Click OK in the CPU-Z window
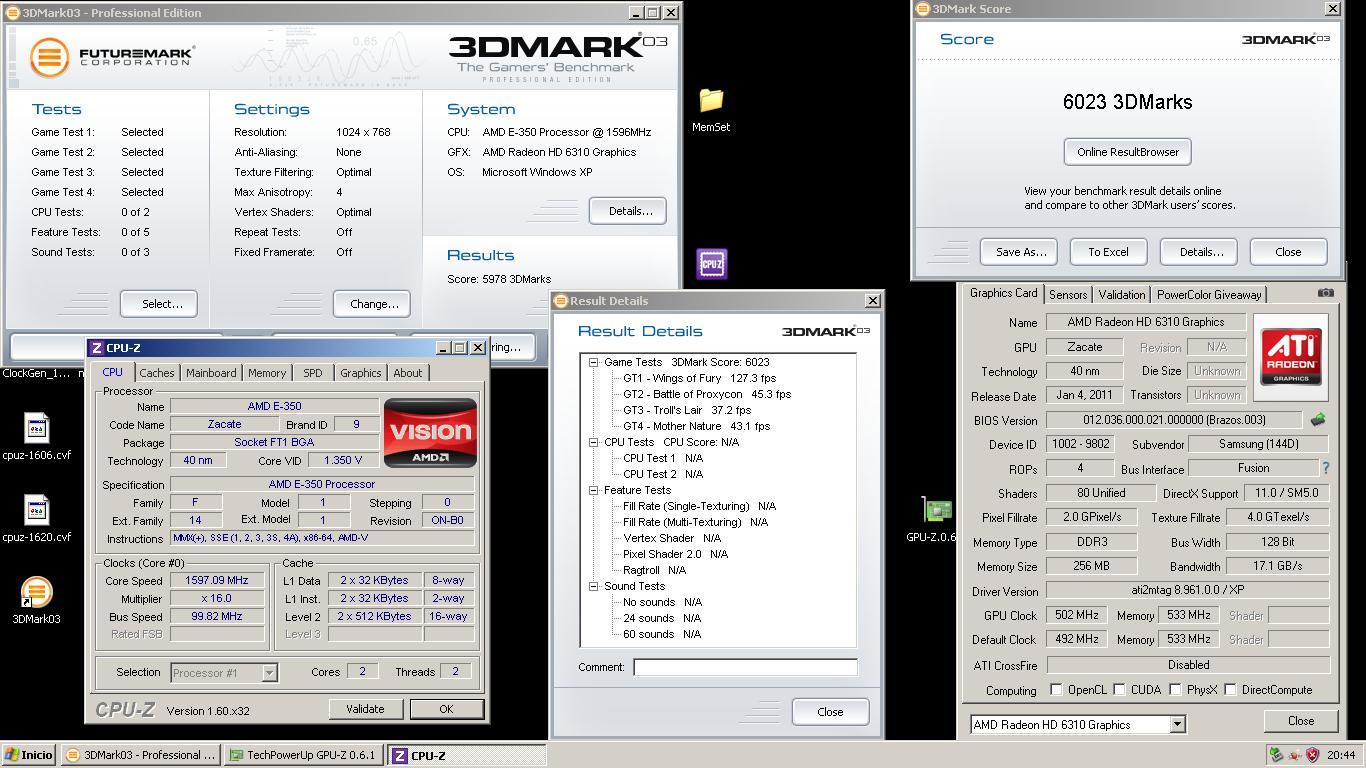 (x=446, y=709)
